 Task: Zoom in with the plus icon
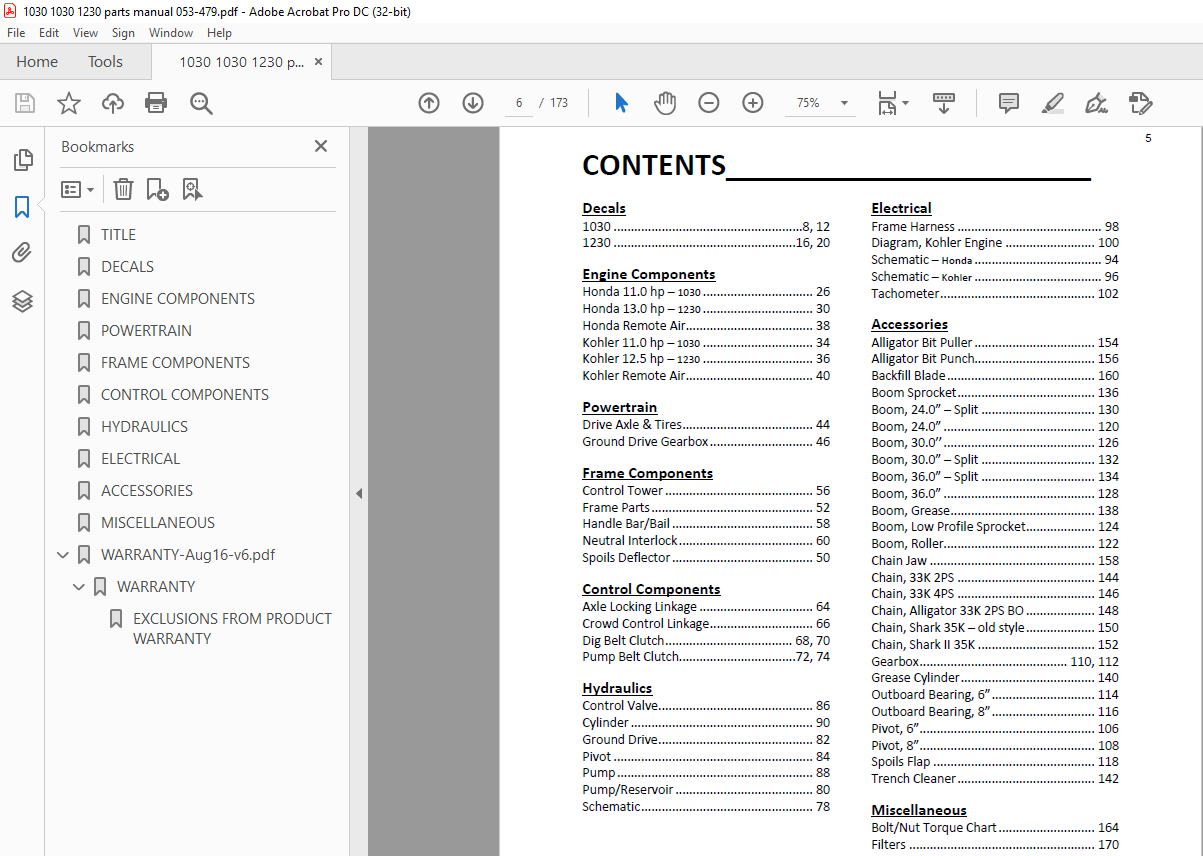[753, 103]
